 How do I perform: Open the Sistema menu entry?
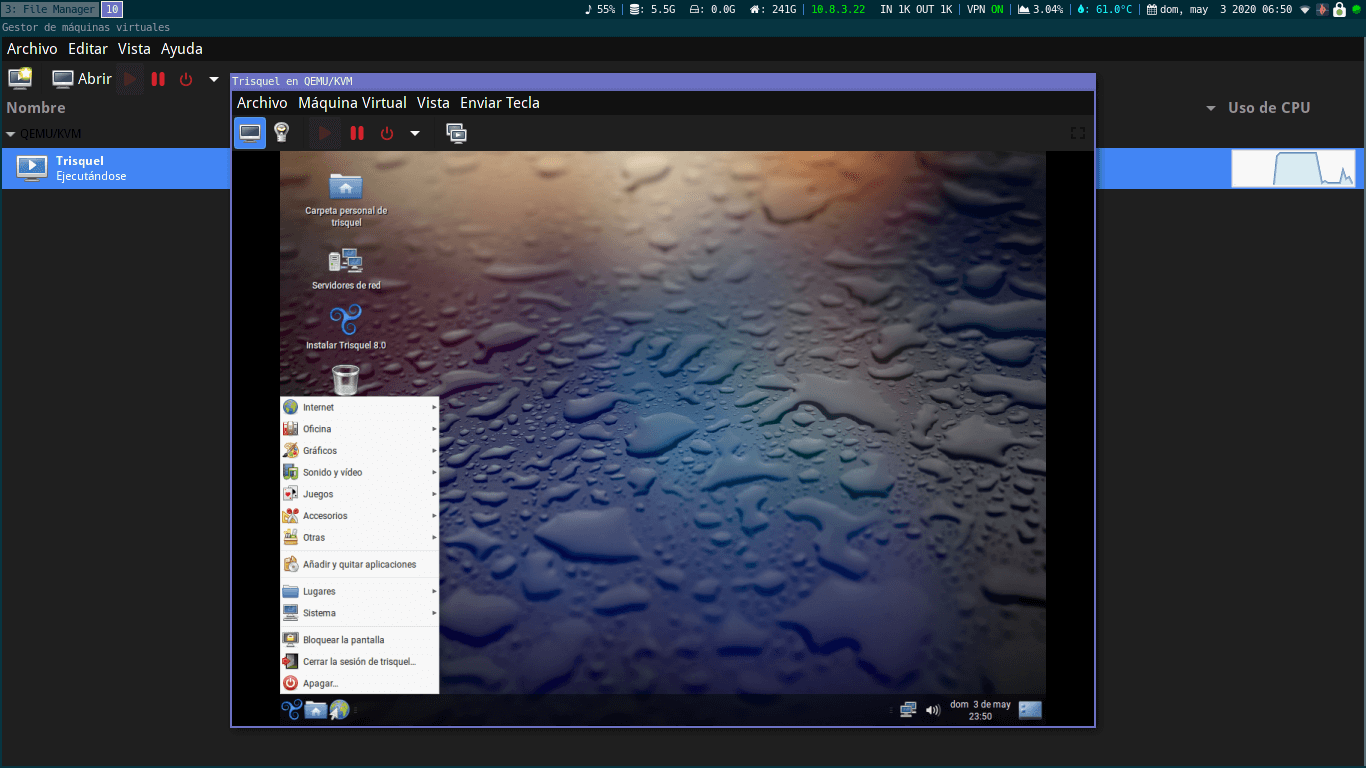(x=360, y=613)
